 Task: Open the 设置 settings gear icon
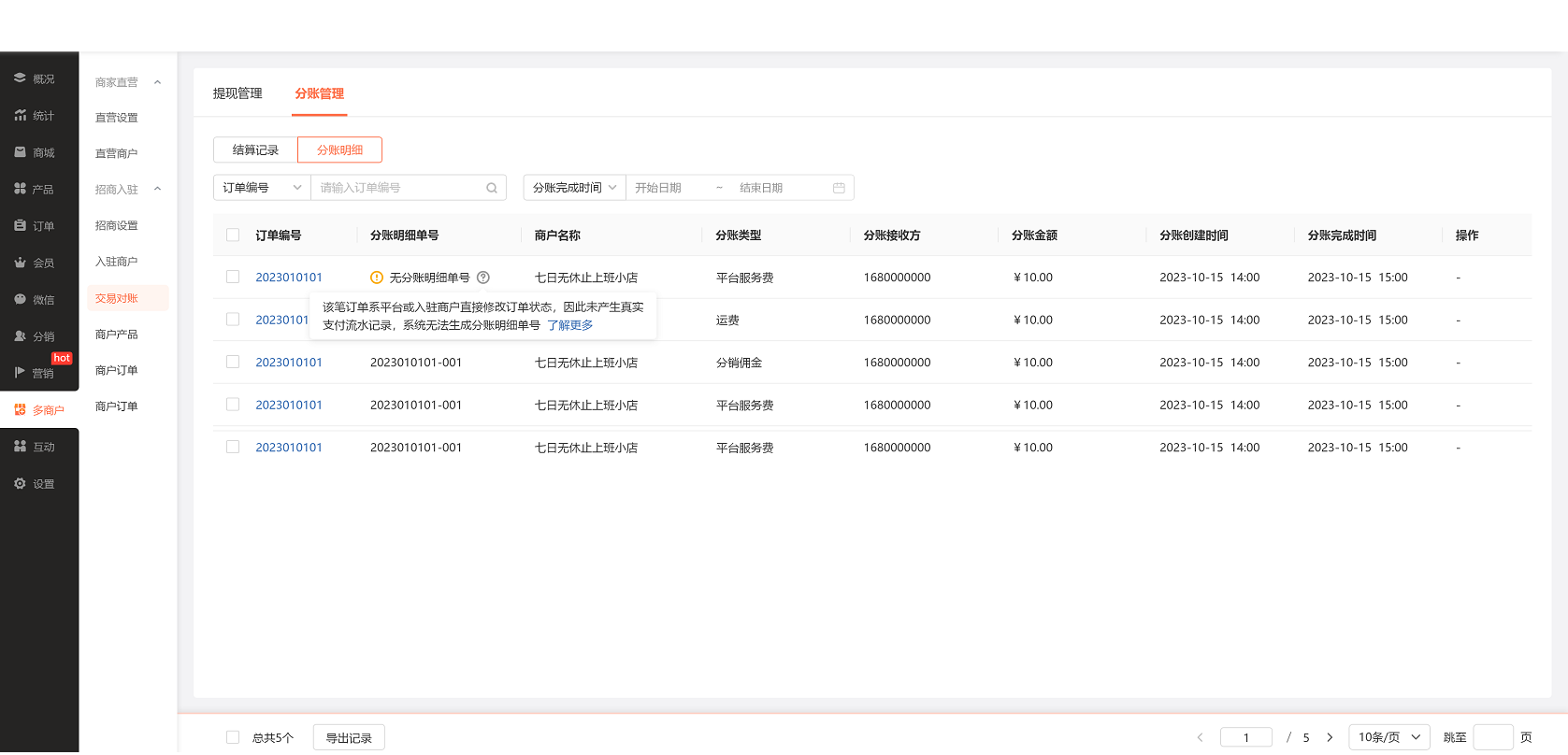(20, 483)
